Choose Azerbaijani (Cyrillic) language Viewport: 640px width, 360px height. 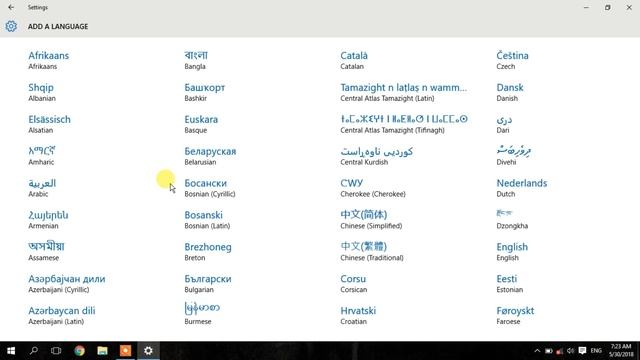(x=67, y=283)
